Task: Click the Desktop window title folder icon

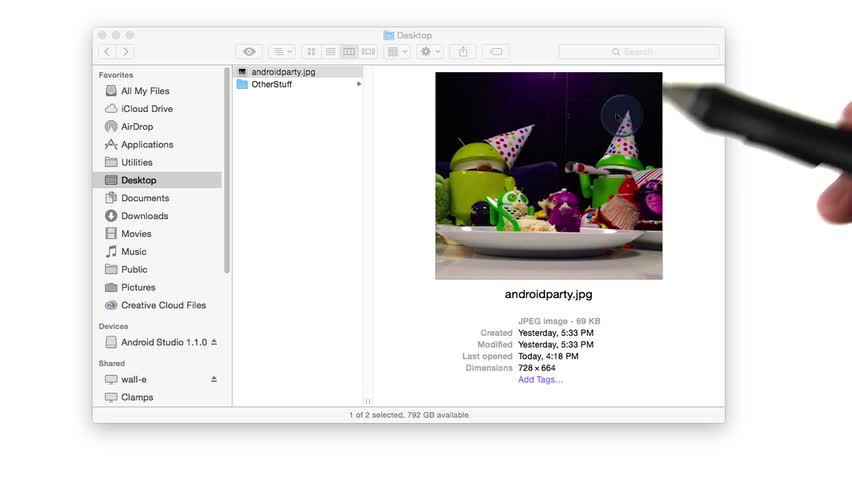Action: 389,35
